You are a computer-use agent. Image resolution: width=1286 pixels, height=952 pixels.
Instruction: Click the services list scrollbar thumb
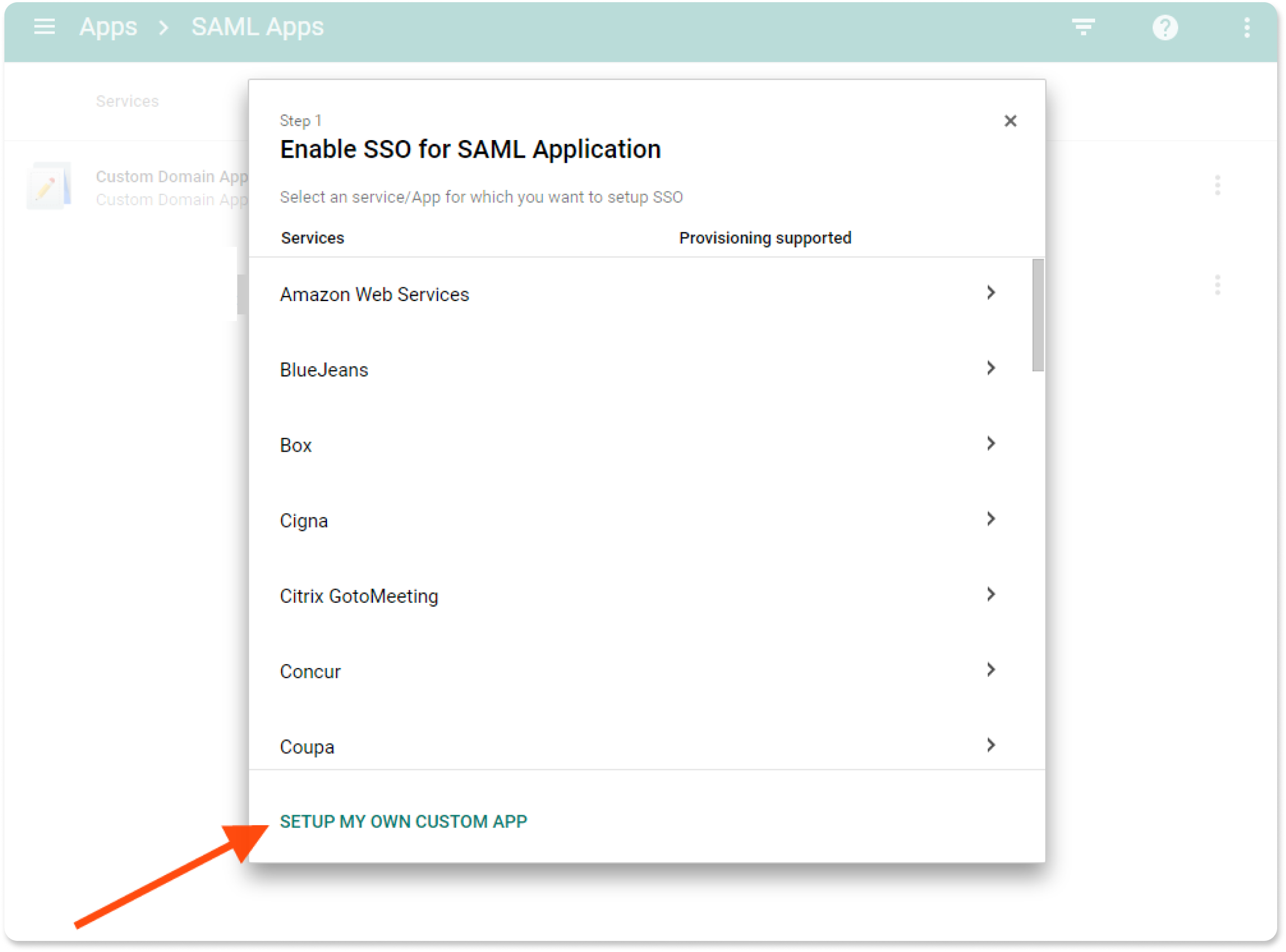[1038, 315]
